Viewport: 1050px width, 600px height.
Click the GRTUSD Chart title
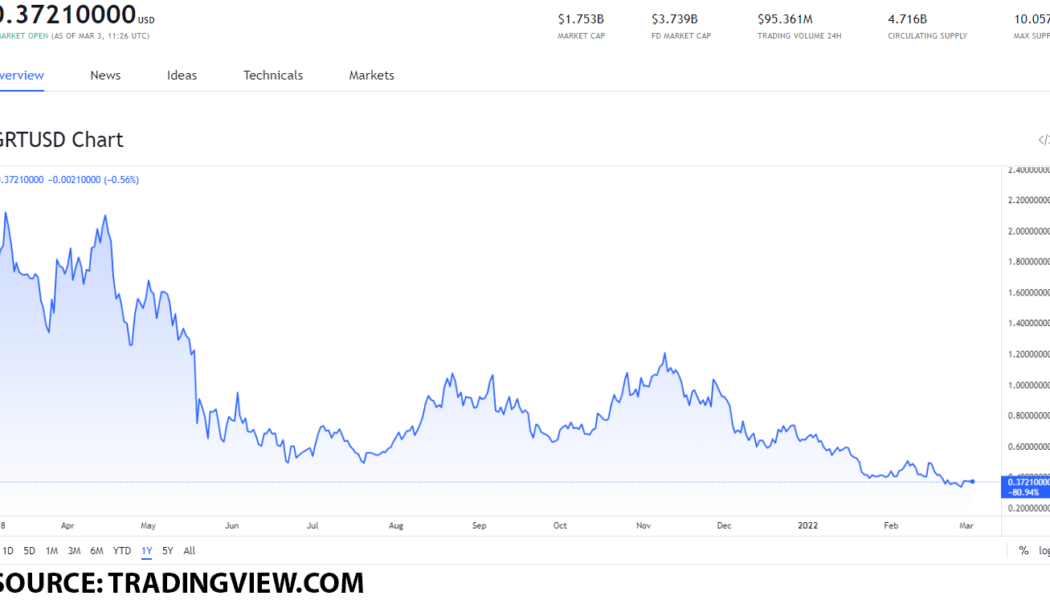62,139
